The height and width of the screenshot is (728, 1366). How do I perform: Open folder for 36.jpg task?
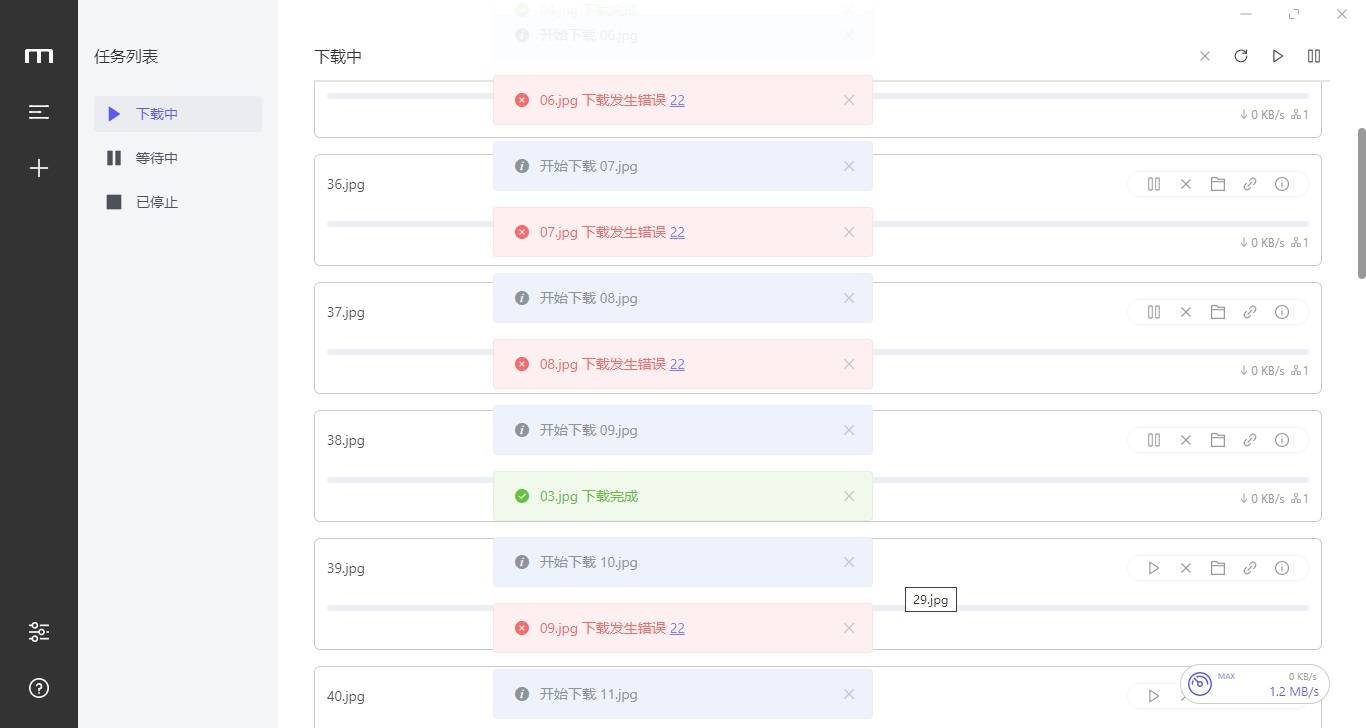(1218, 184)
